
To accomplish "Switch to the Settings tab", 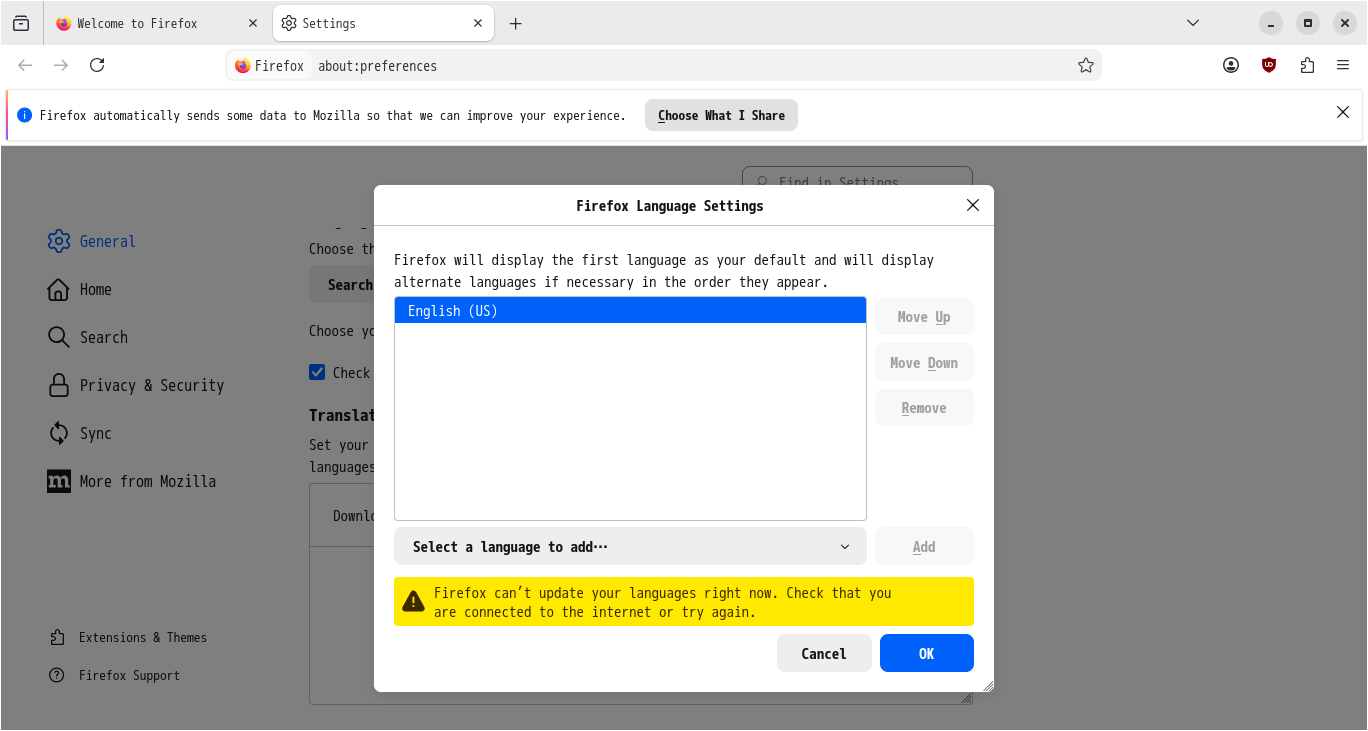I will click(x=383, y=23).
